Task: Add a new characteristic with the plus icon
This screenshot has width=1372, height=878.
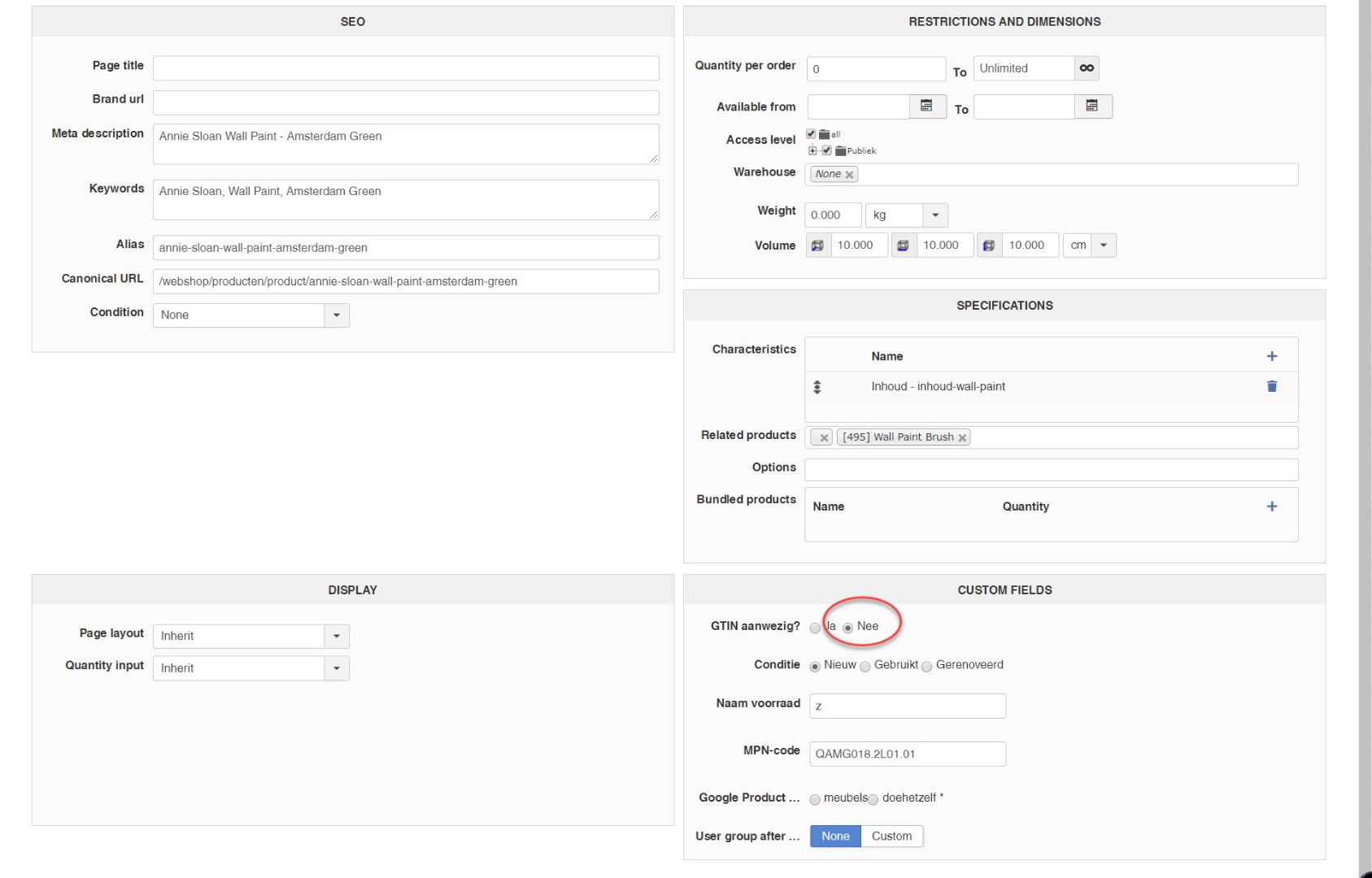Action: (1272, 356)
